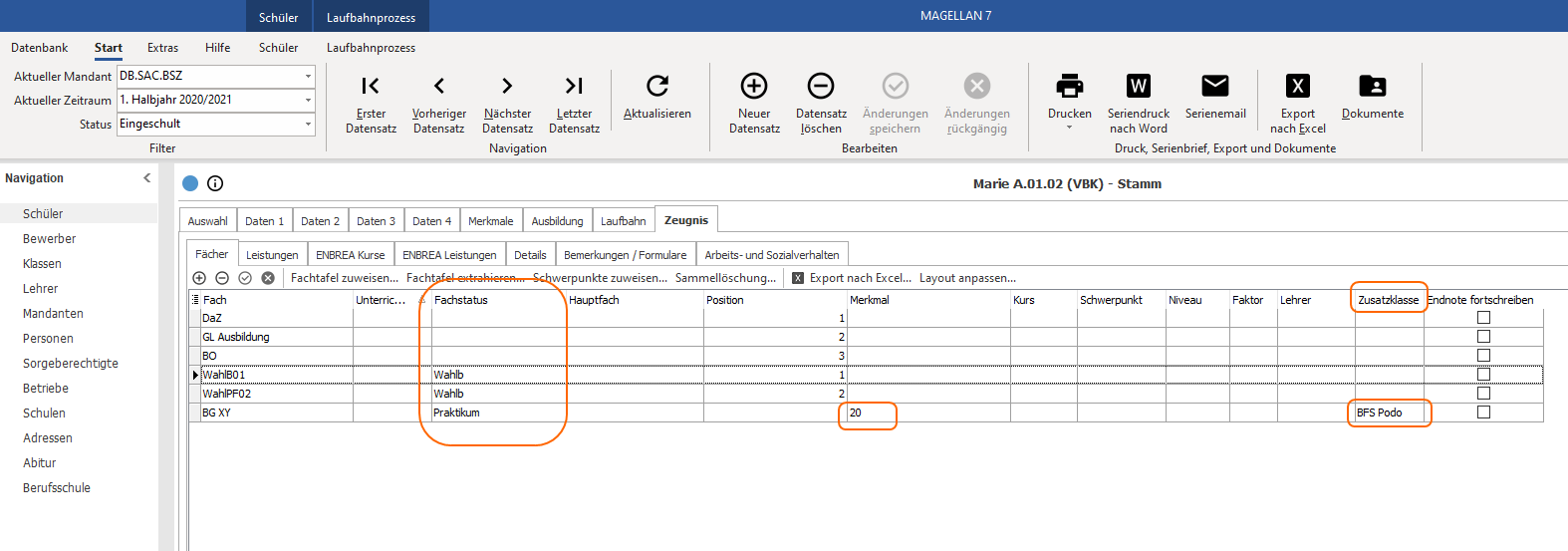Image resolution: width=1568 pixels, height=551 pixels.
Task: Add a subject row with plus icon
Action: click(x=199, y=278)
